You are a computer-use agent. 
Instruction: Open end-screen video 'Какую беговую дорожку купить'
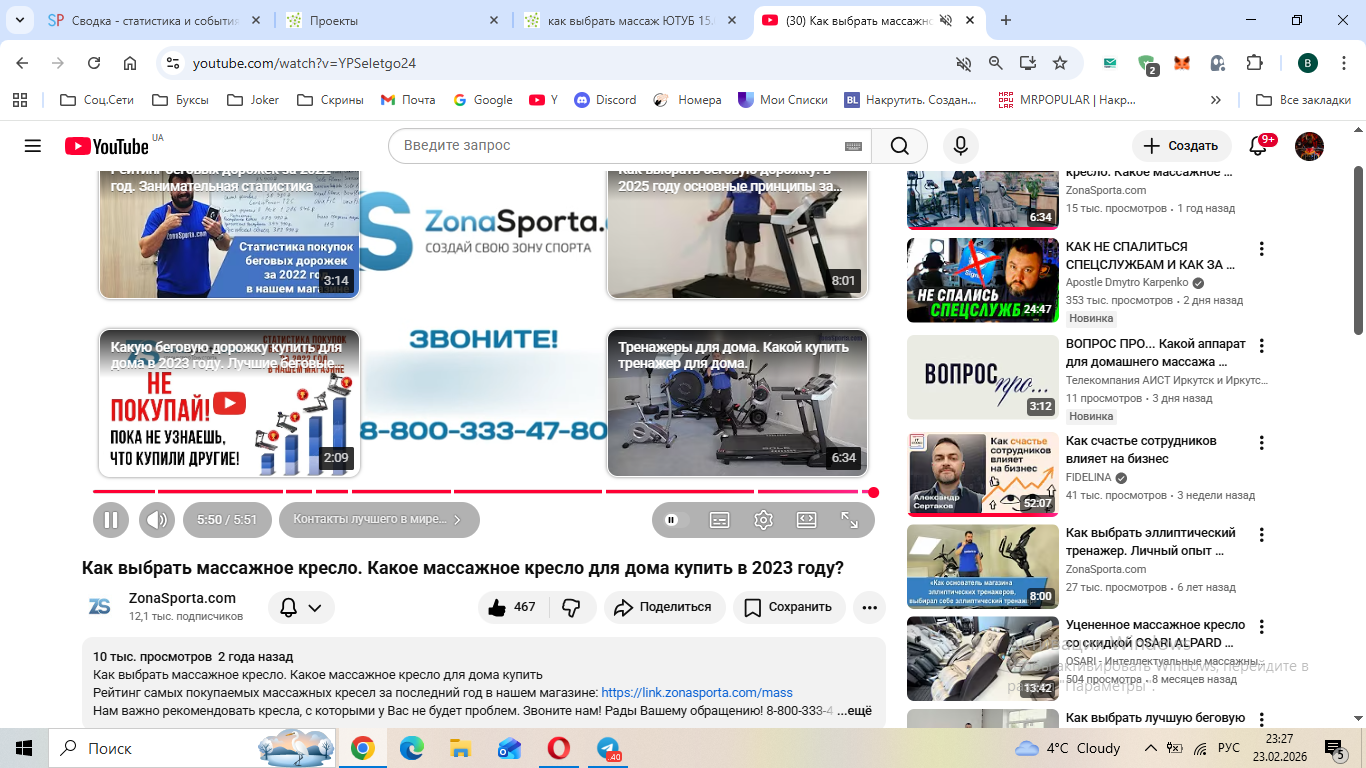click(x=229, y=402)
